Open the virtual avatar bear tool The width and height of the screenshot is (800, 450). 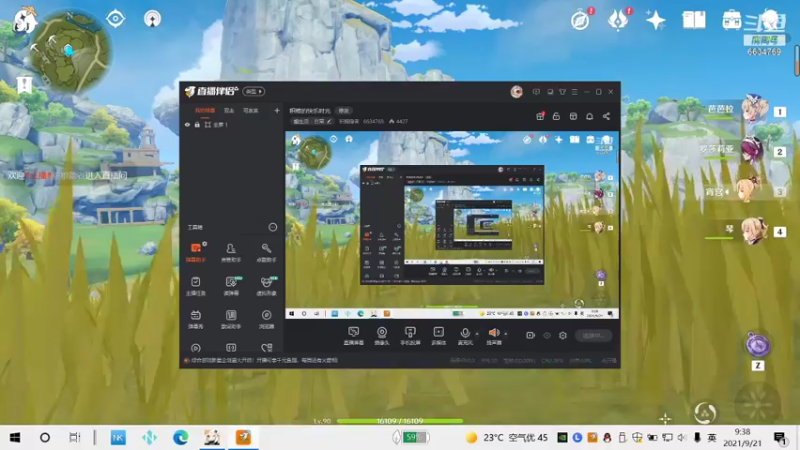[x=266, y=286]
